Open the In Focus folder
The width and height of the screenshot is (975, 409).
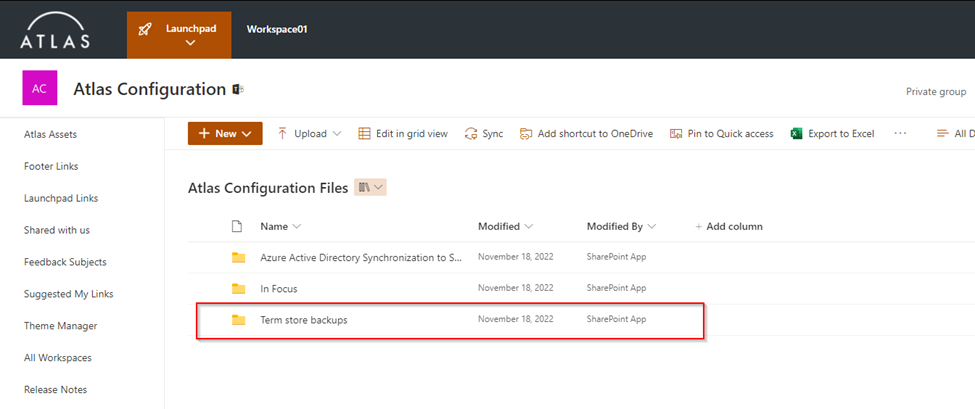278,289
